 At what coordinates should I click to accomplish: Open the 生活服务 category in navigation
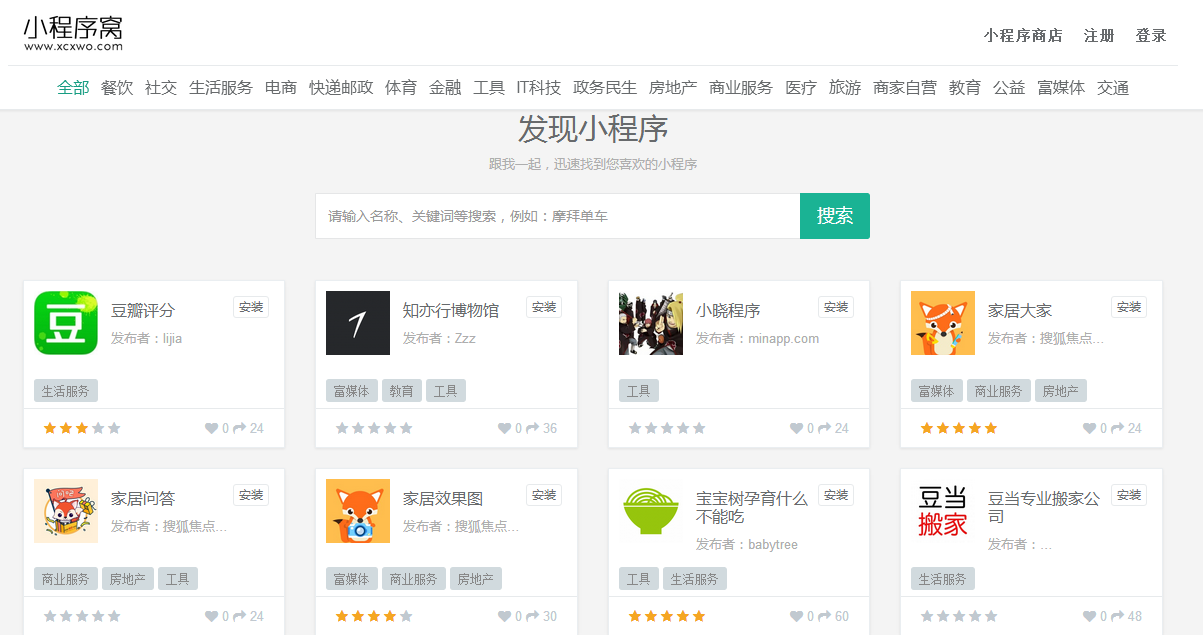point(221,88)
